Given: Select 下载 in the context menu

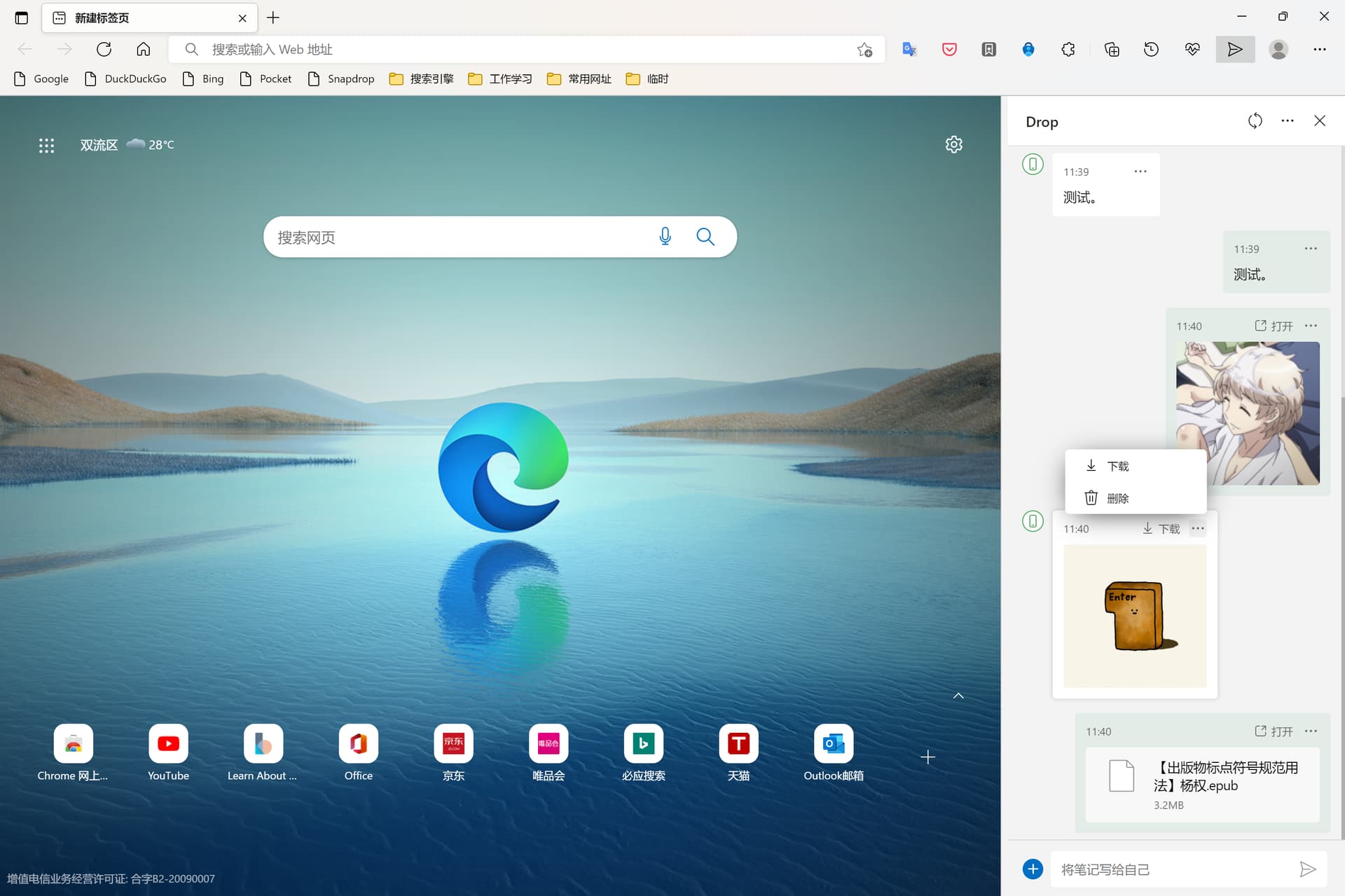Looking at the screenshot, I should [x=1117, y=466].
